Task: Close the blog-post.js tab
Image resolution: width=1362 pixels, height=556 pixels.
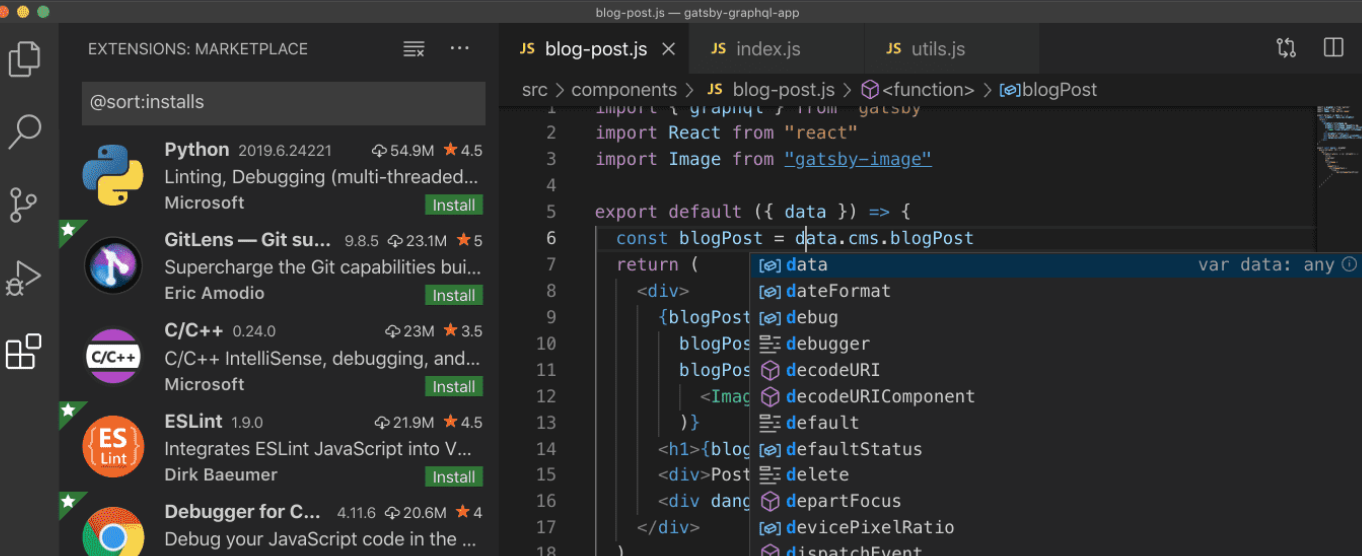Action: click(669, 49)
